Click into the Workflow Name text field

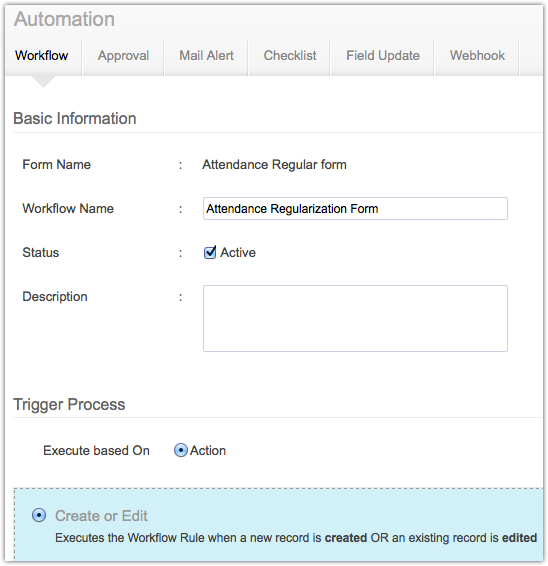355,209
